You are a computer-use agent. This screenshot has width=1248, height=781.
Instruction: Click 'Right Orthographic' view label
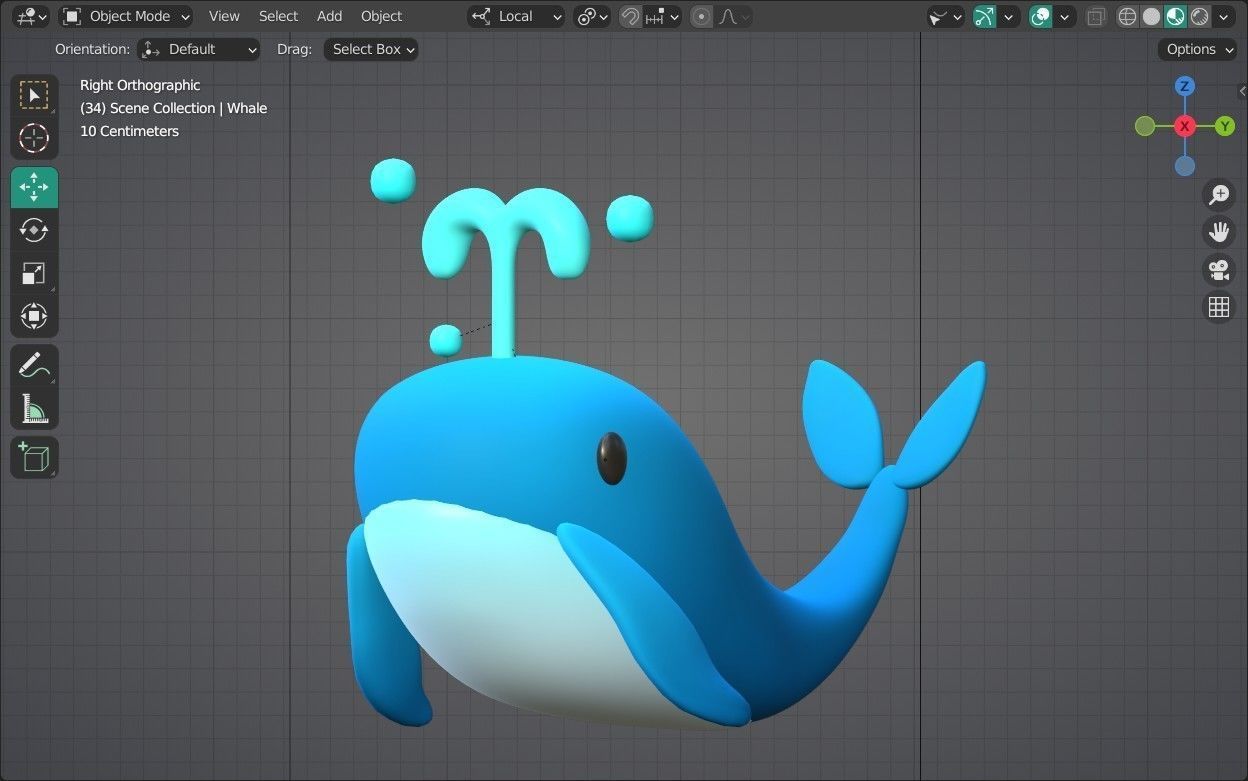(140, 85)
